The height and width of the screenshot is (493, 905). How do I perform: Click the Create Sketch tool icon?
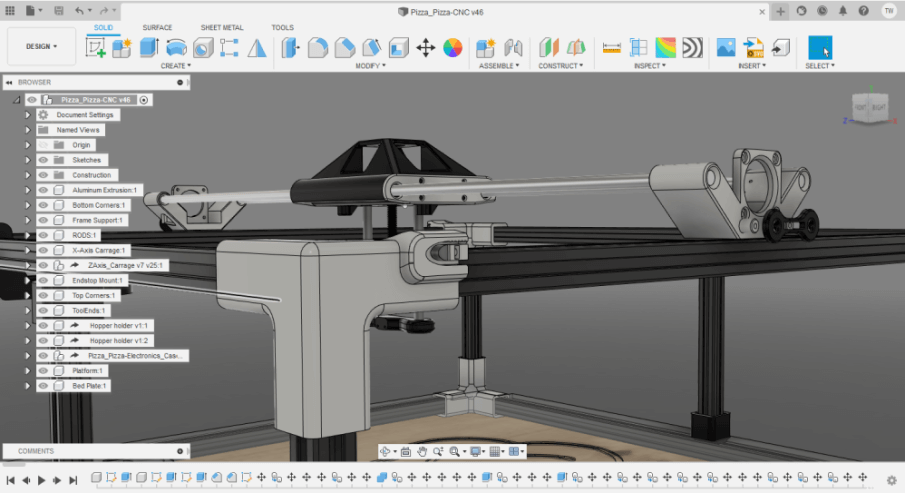[97, 47]
